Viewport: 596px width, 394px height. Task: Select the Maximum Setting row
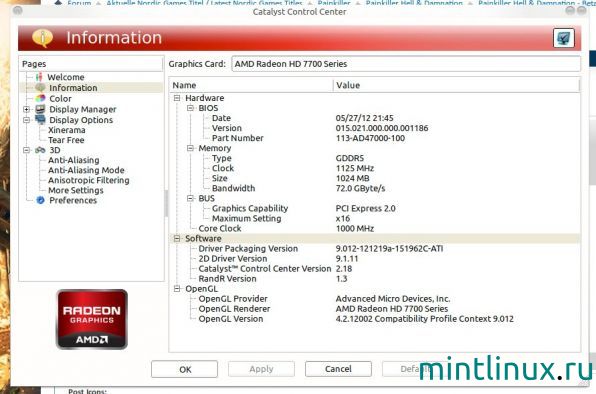point(375,218)
